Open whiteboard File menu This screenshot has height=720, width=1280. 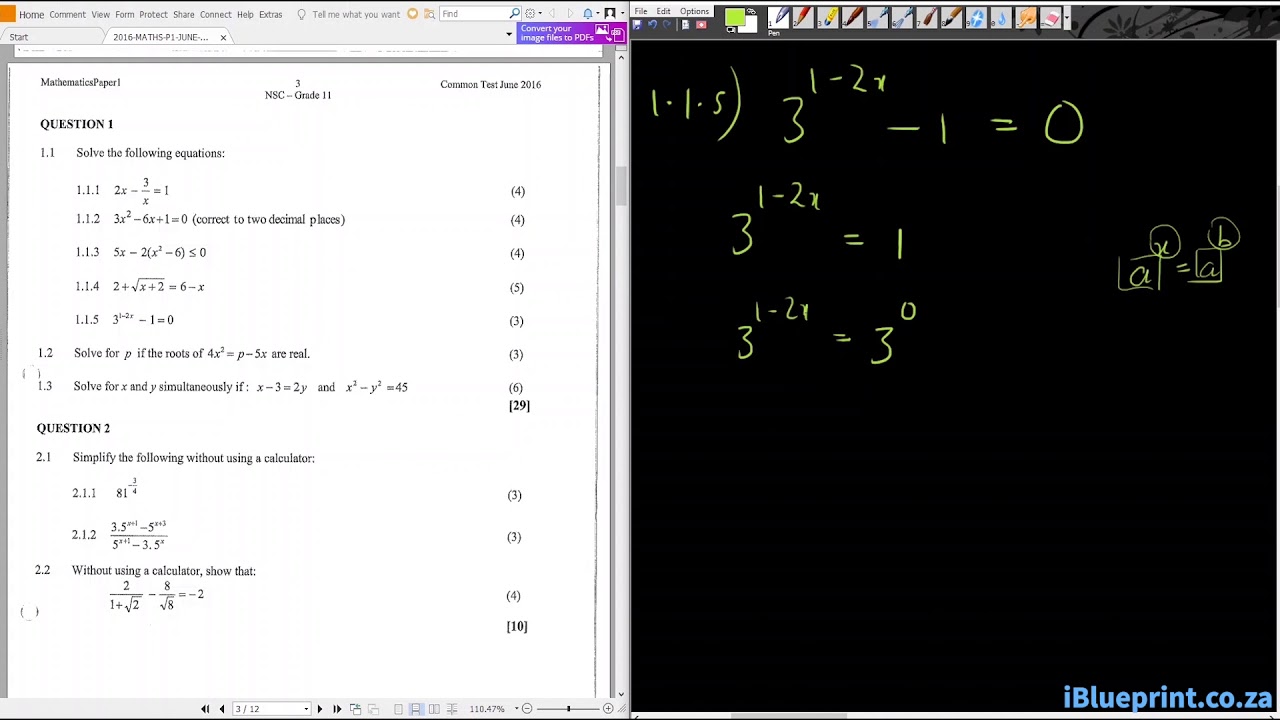[641, 11]
